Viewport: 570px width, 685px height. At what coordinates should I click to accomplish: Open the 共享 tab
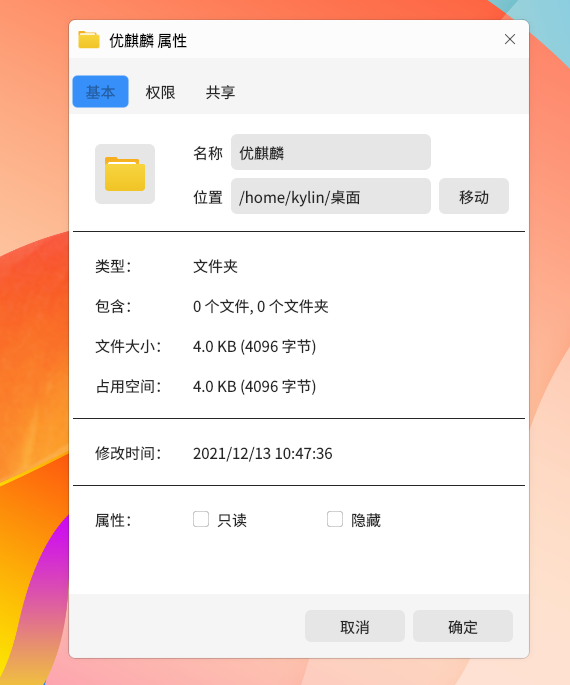tap(220, 92)
